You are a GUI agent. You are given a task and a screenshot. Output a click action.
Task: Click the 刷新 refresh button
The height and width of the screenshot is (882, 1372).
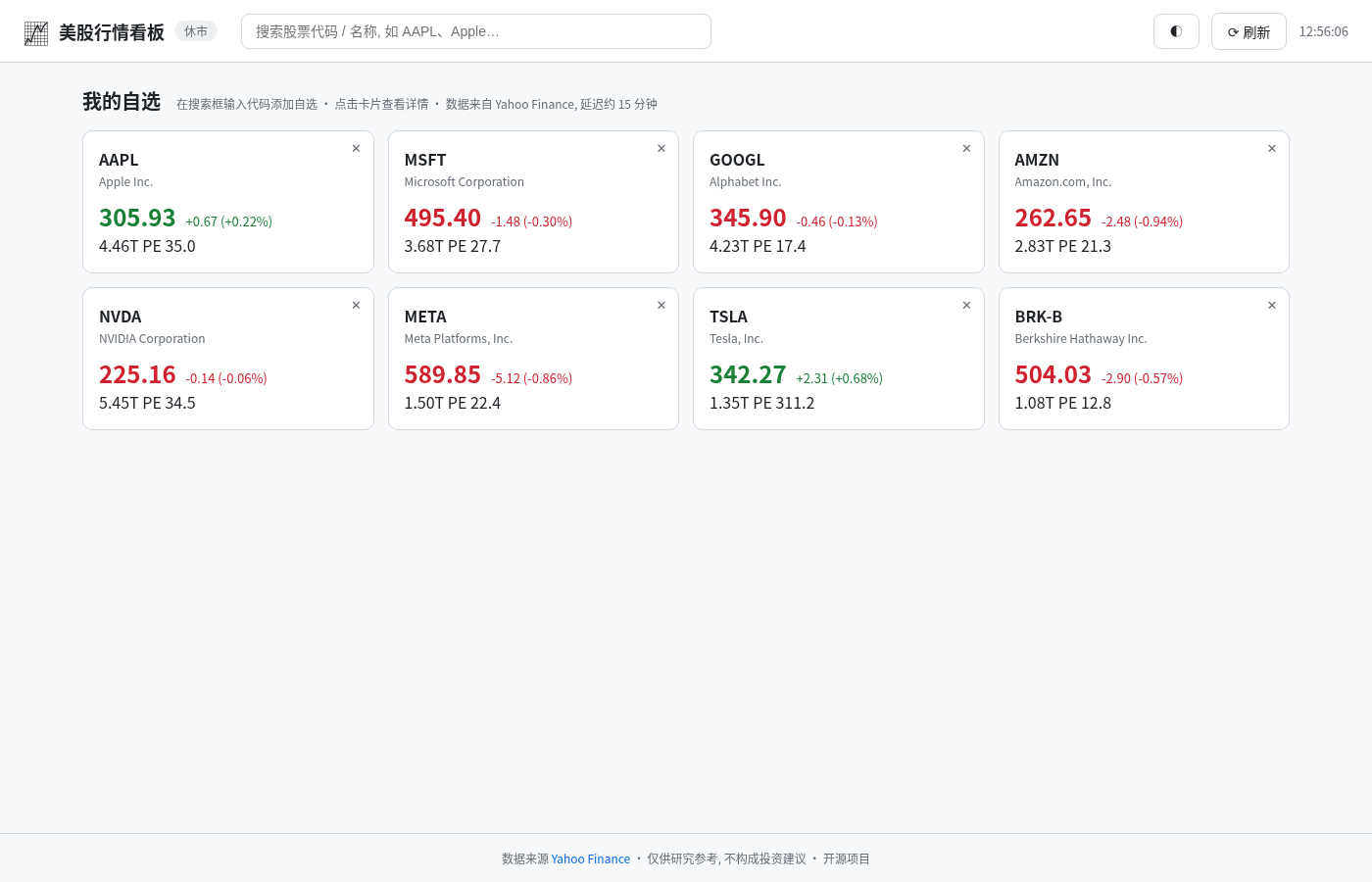tap(1249, 31)
